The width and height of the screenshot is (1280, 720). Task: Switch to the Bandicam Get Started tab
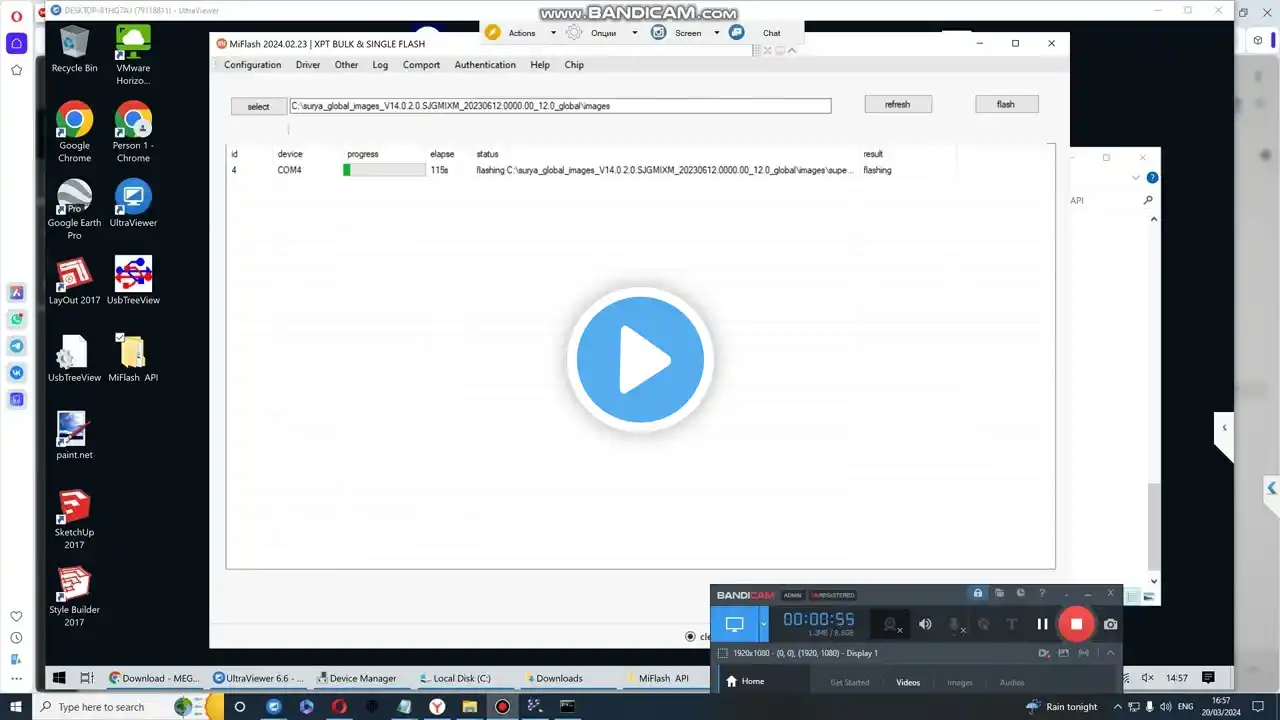click(x=850, y=682)
